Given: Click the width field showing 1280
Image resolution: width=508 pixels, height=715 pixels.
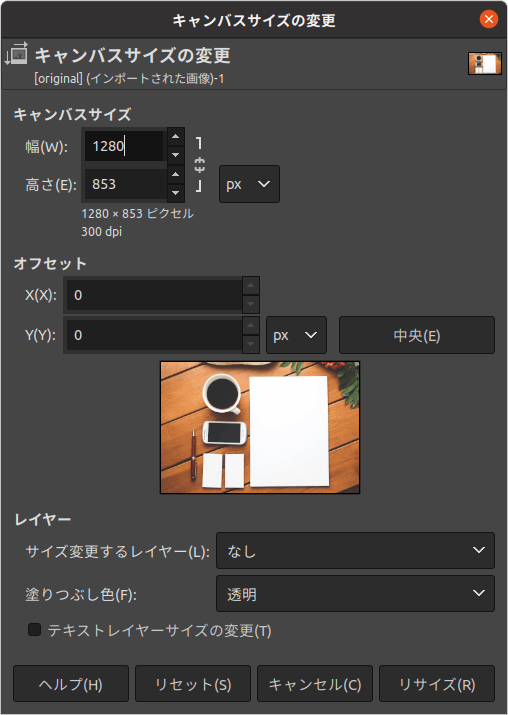Looking at the screenshot, I should click(124, 146).
